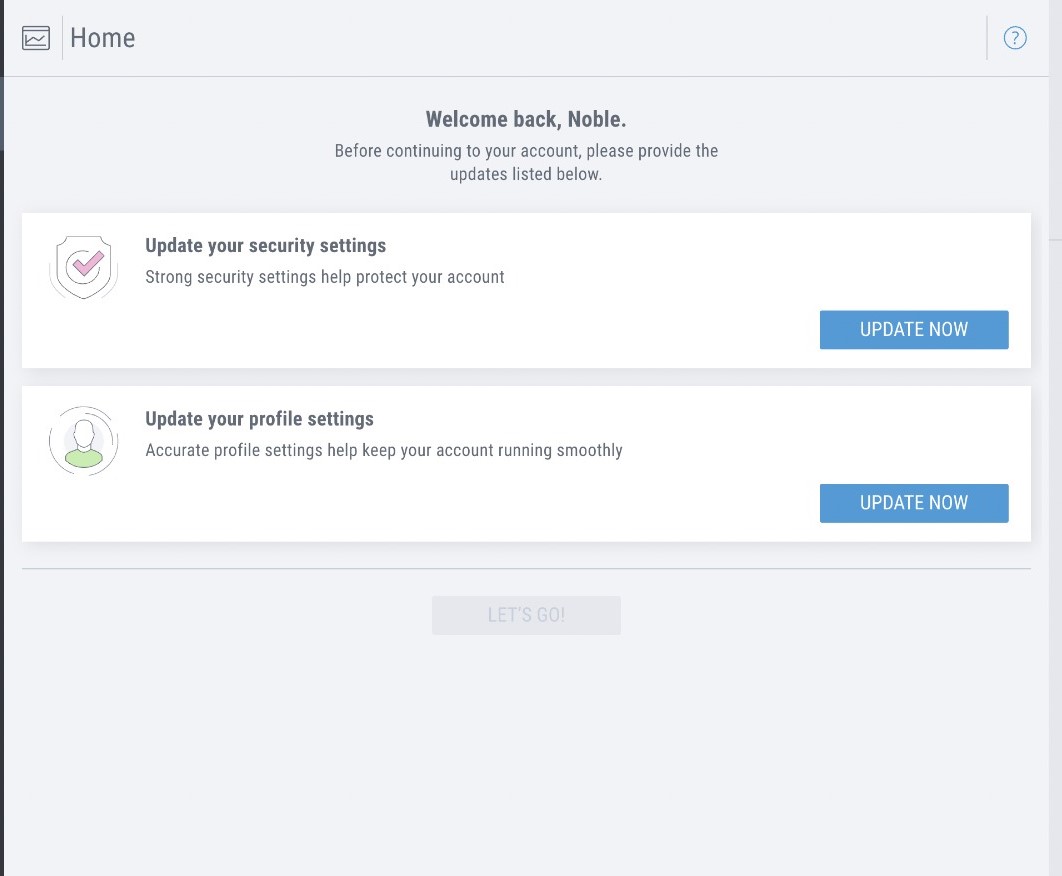Click UPDATE NOW for profile settings
The width and height of the screenshot is (1062, 876).
pyautogui.click(x=913, y=503)
